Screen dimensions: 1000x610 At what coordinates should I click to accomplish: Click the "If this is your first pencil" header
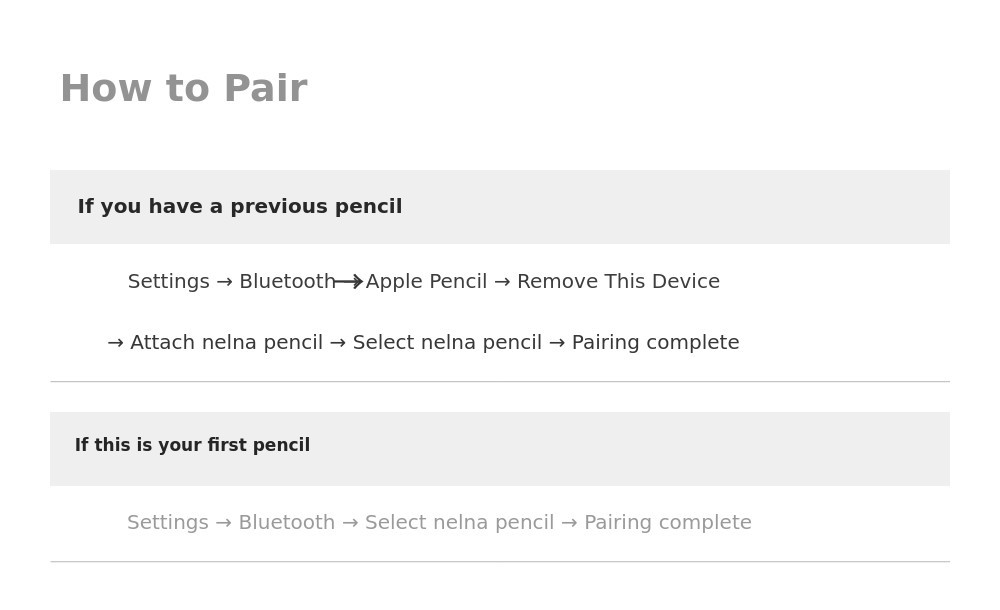pyautogui.click(x=192, y=446)
